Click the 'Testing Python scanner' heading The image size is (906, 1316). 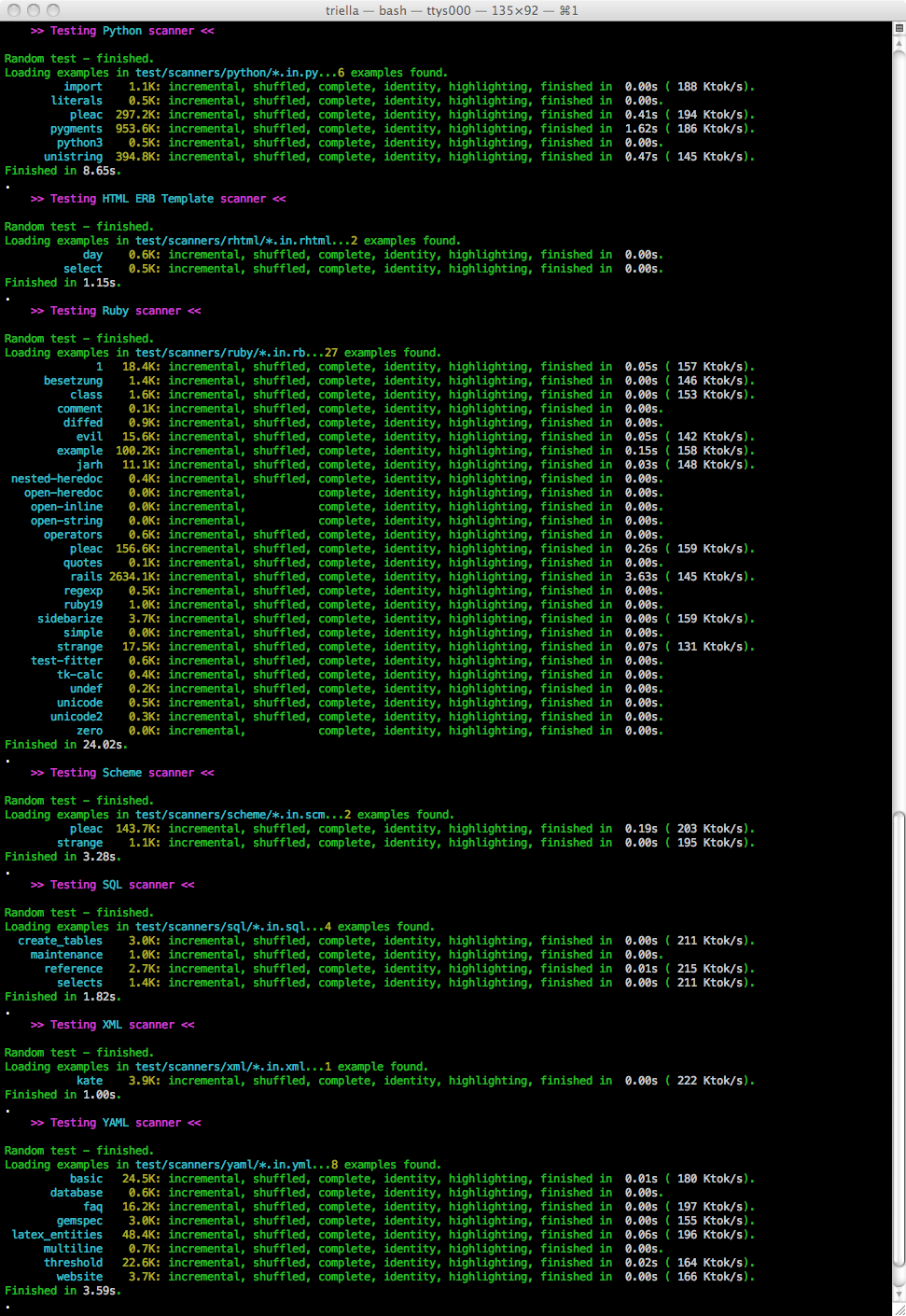pos(122,31)
